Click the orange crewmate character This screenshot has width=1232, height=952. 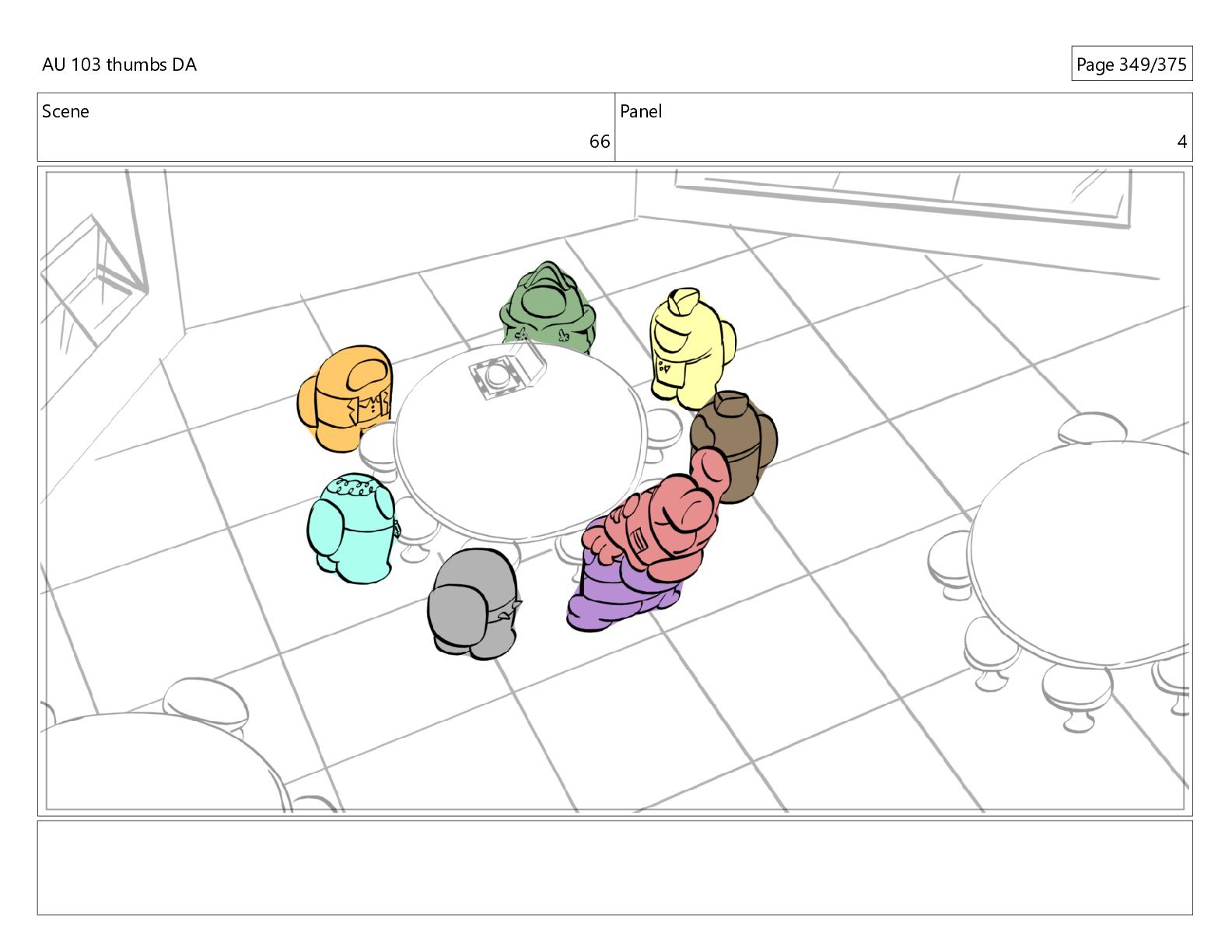345,398
